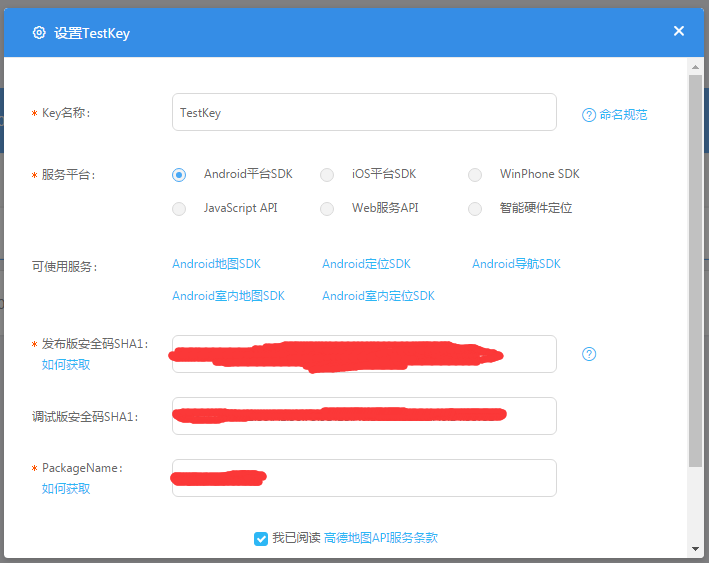Click 如何获取 under PackageName
Viewport: 709px width, 563px height.
[x=66, y=488]
